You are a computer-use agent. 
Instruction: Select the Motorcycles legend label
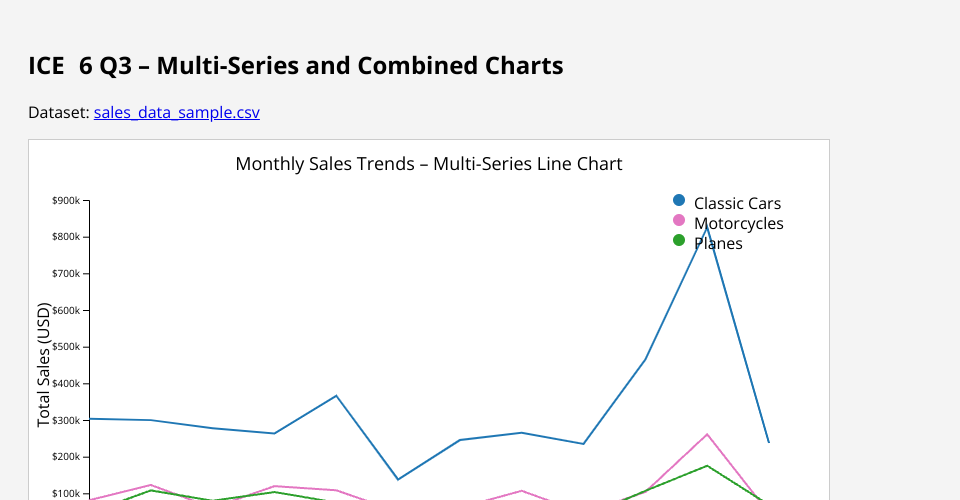[739, 223]
